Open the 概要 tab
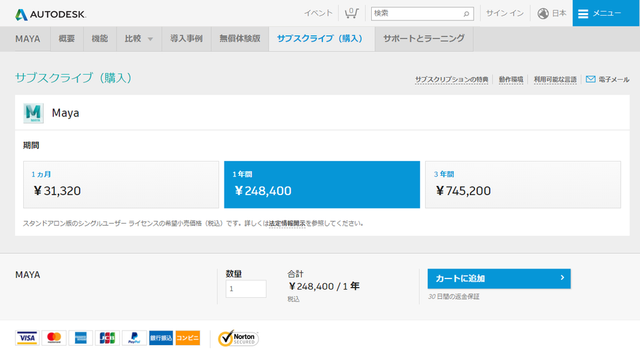This screenshot has width=640, height=362. pyautogui.click(x=67, y=39)
